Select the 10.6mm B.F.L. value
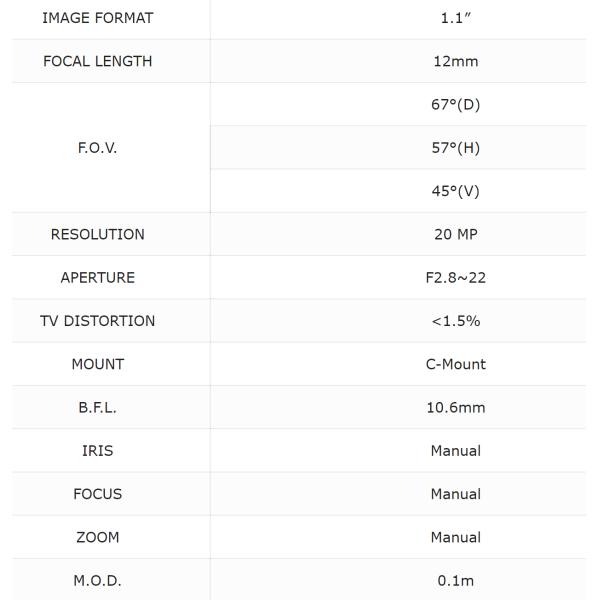The height and width of the screenshot is (600, 600). point(456,407)
